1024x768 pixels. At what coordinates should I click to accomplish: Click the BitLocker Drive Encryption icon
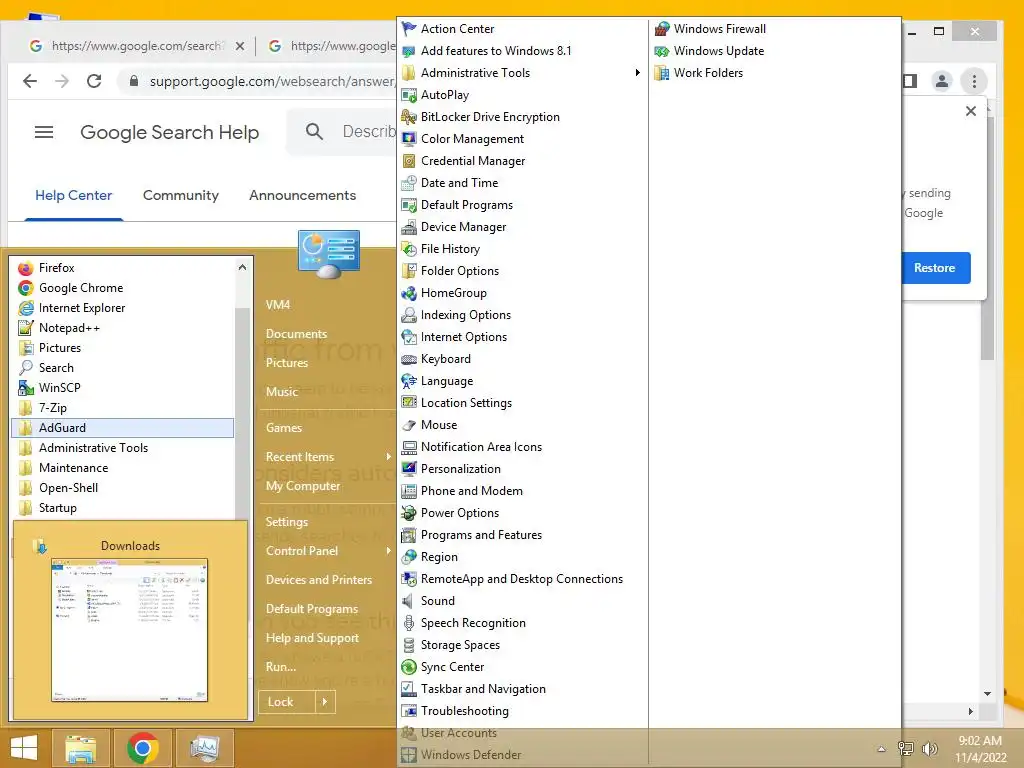[x=409, y=117]
